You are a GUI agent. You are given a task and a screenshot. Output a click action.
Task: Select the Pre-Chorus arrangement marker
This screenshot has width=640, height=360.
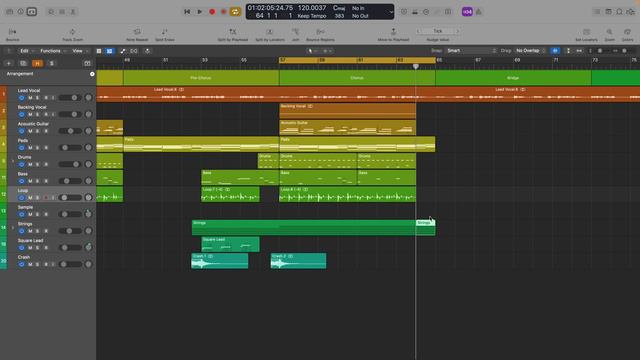(201, 78)
